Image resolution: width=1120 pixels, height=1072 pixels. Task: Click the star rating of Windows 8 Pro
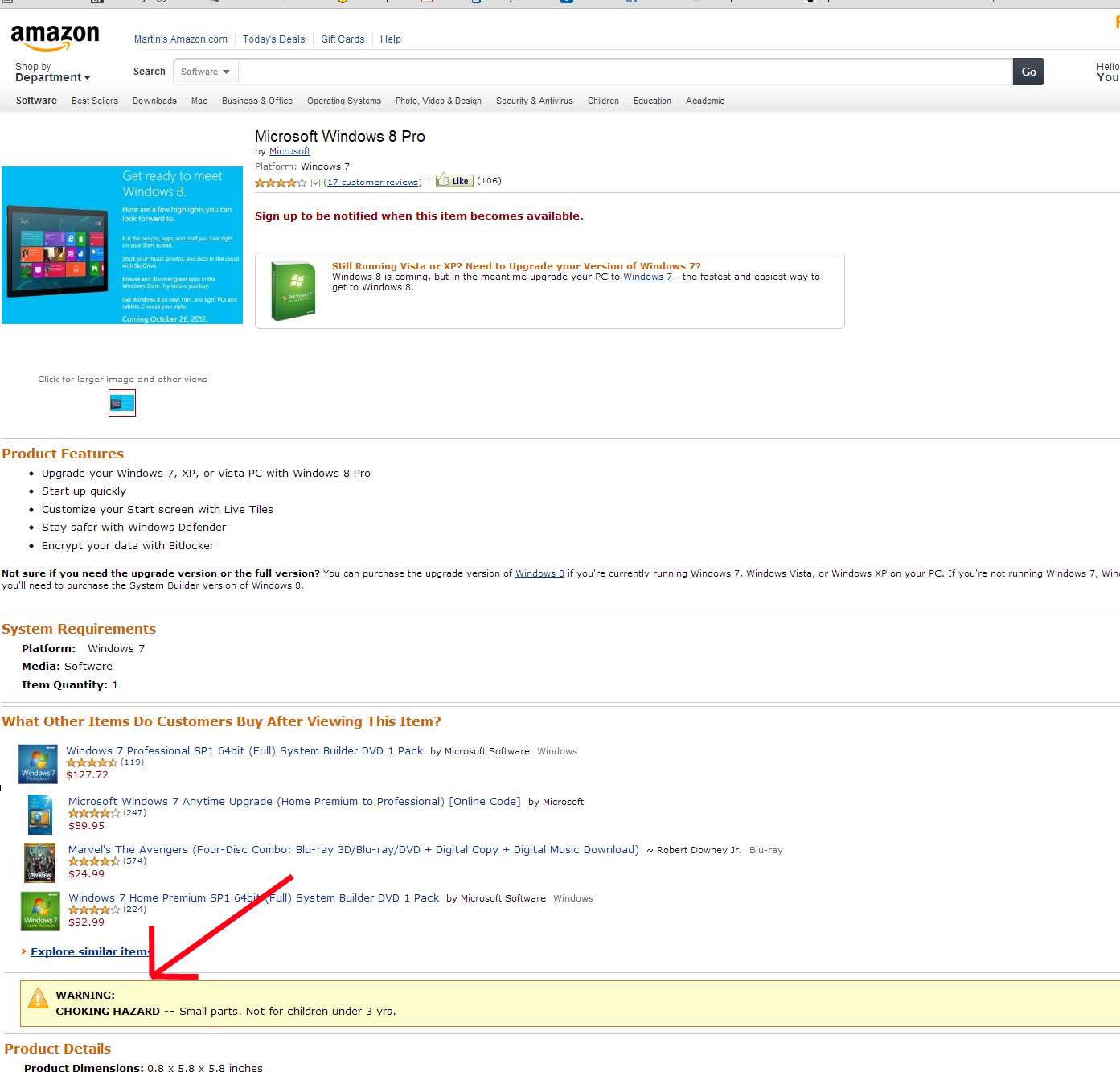[x=281, y=183]
